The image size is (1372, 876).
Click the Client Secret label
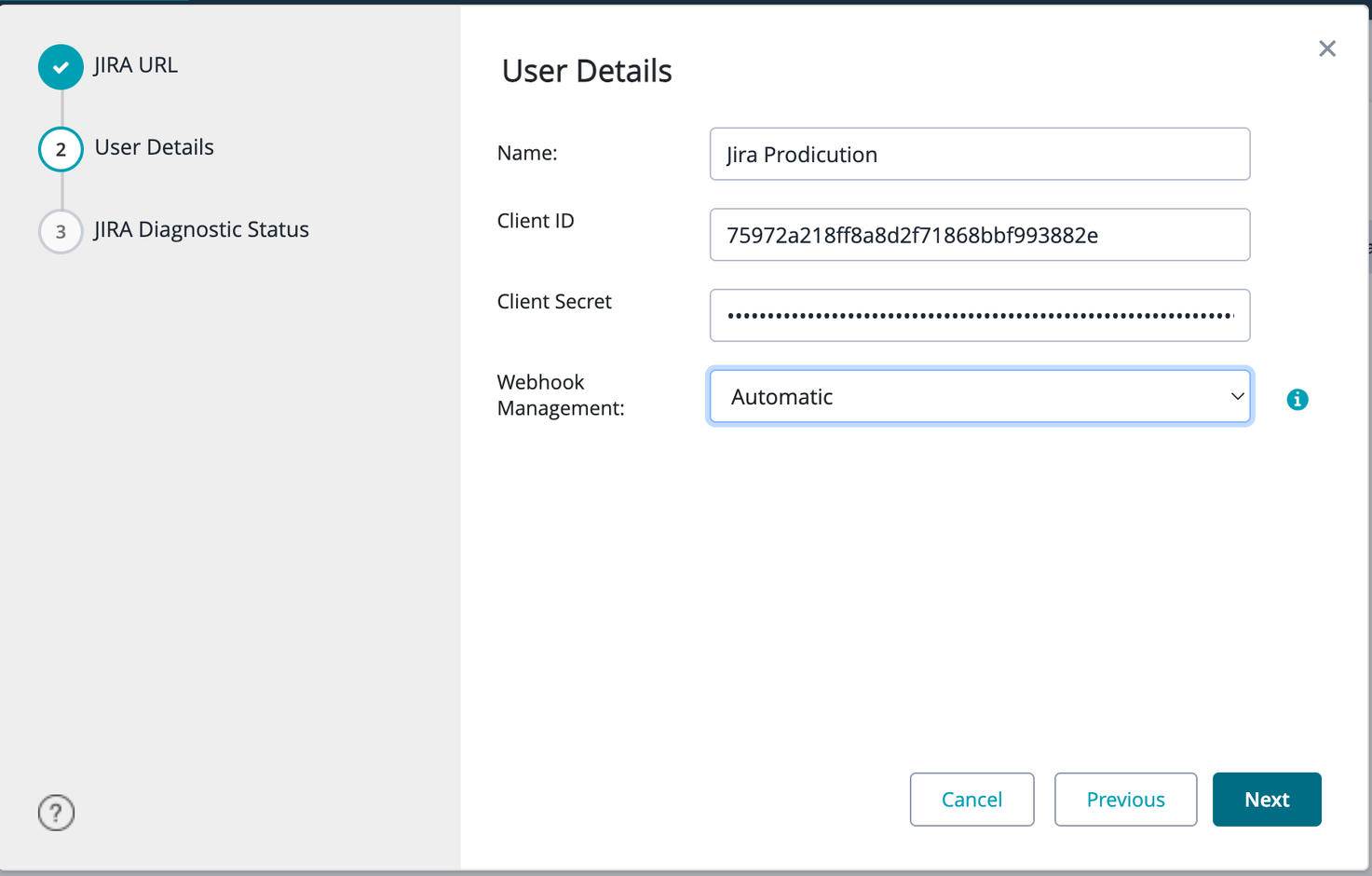554,302
